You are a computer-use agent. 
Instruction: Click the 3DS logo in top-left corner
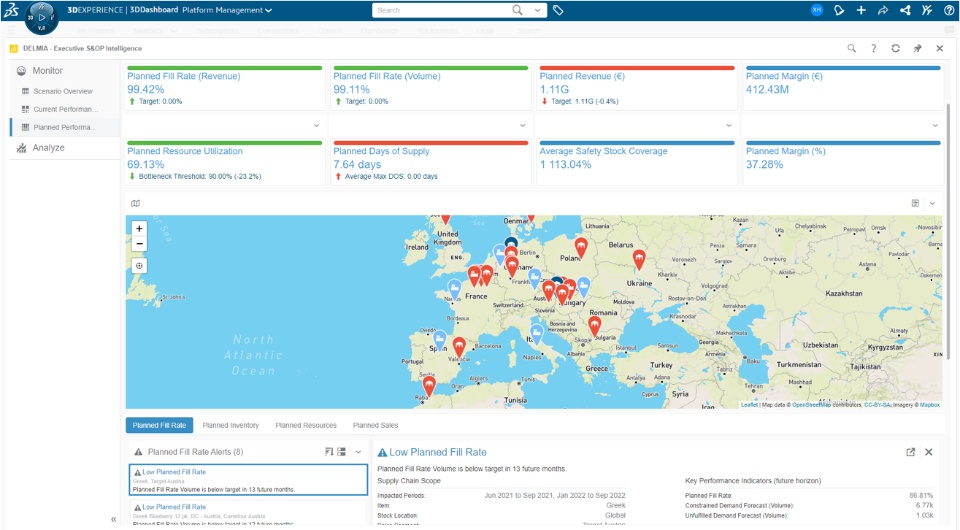[x=11, y=10]
